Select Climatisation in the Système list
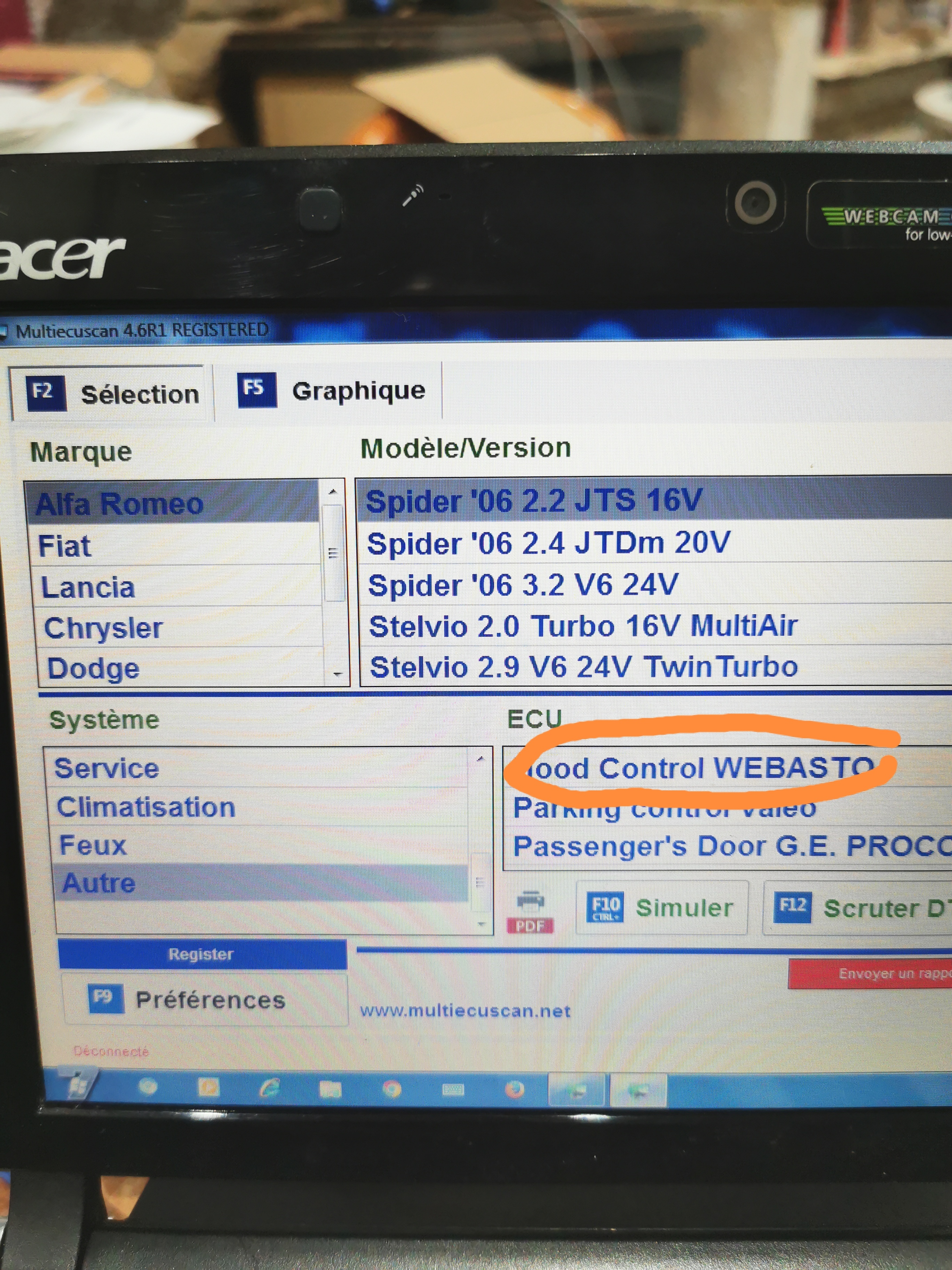The width and height of the screenshot is (952, 1270). click(146, 807)
